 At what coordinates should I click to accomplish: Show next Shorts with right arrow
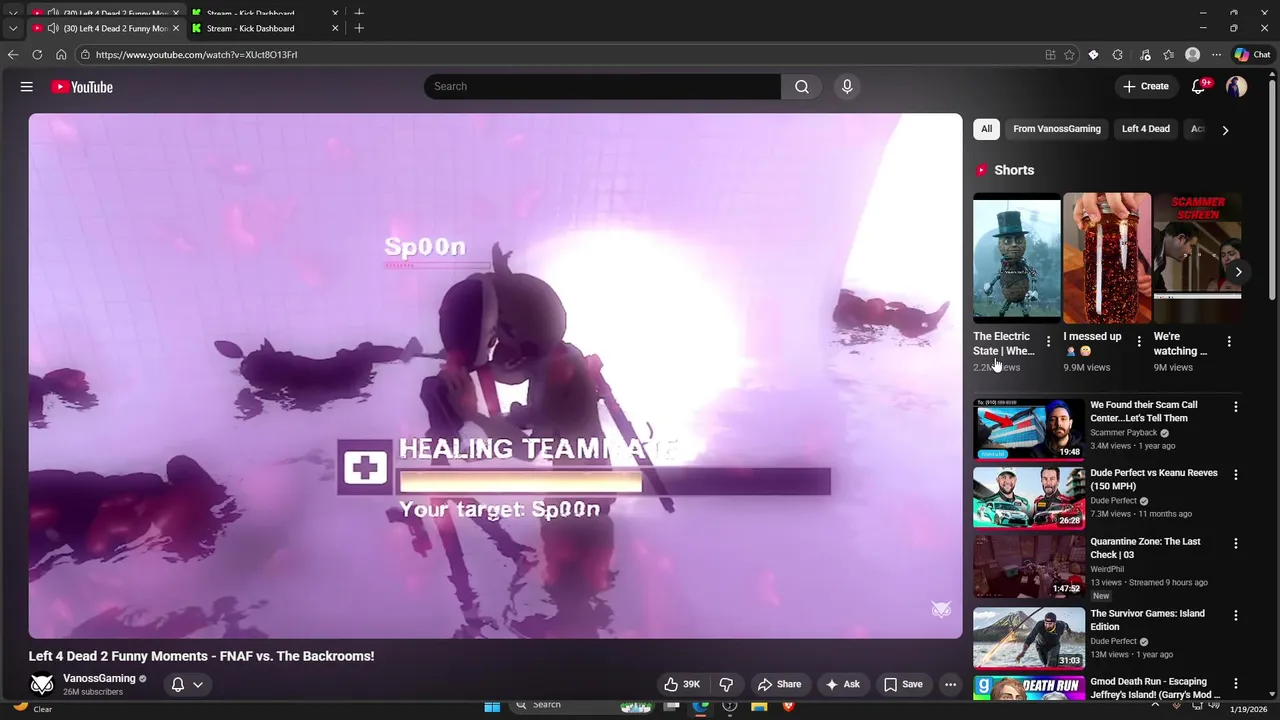[x=1238, y=272]
